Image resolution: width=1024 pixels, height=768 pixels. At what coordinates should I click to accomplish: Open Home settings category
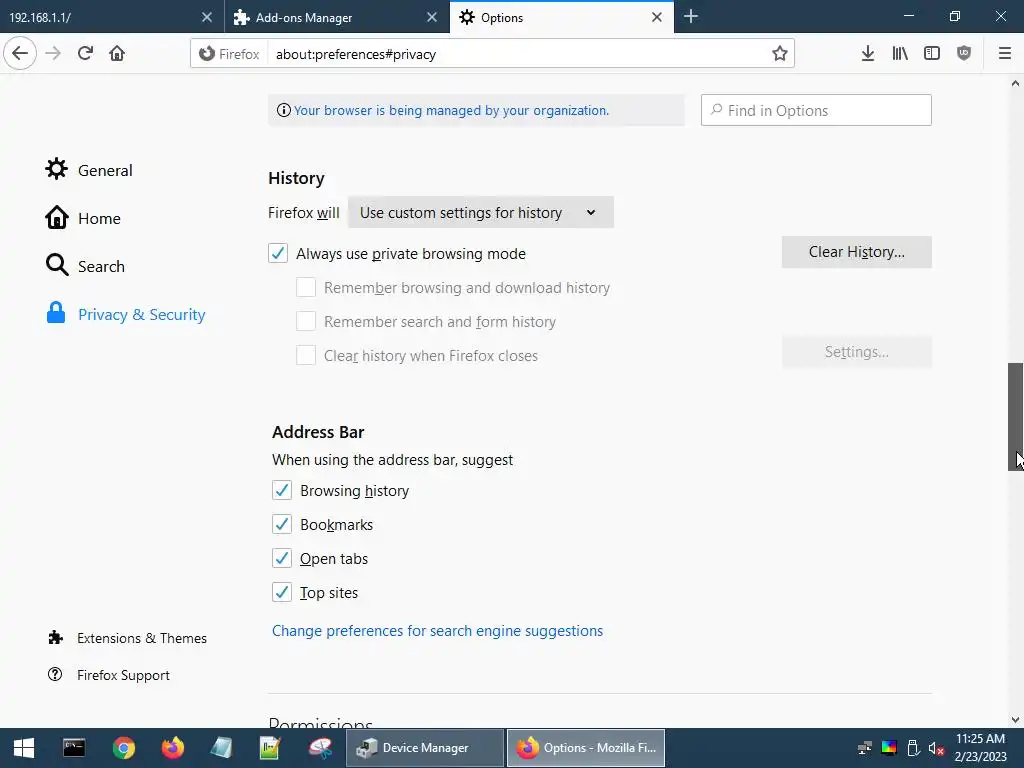tap(83, 218)
